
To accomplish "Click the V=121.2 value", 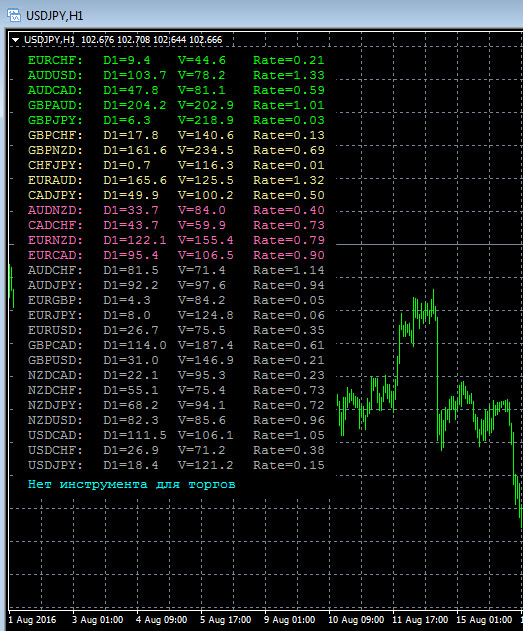I will [206, 466].
